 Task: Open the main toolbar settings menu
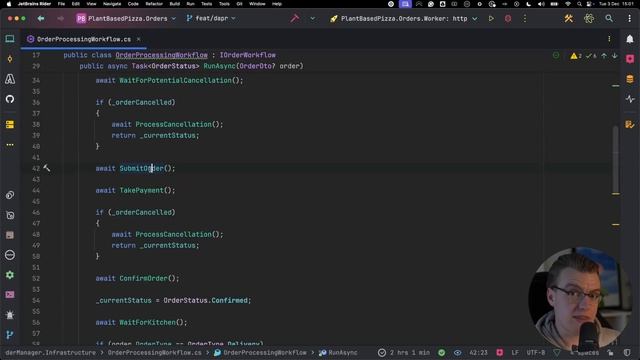point(629,18)
